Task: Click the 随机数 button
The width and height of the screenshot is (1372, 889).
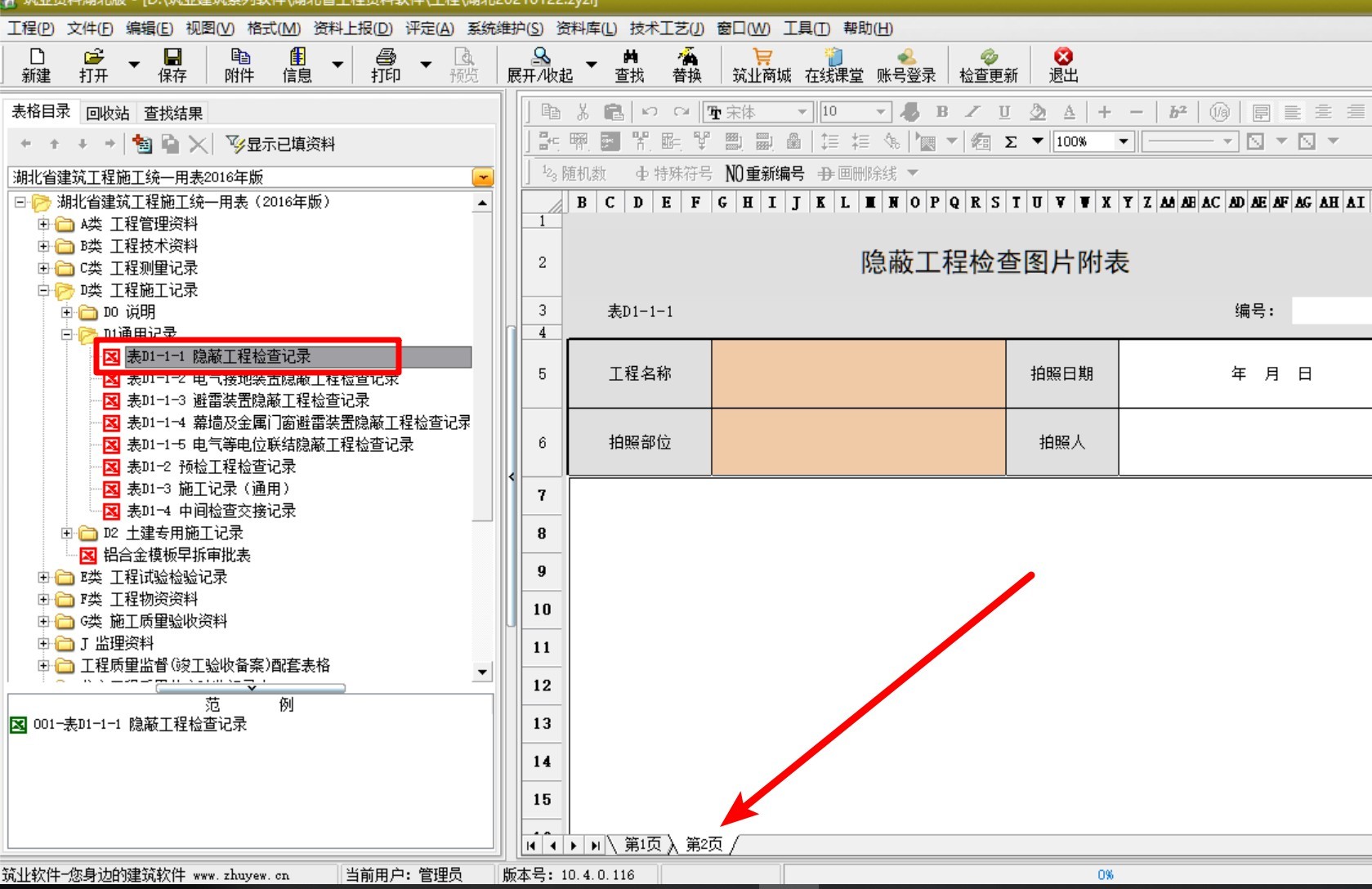Action: (x=574, y=173)
